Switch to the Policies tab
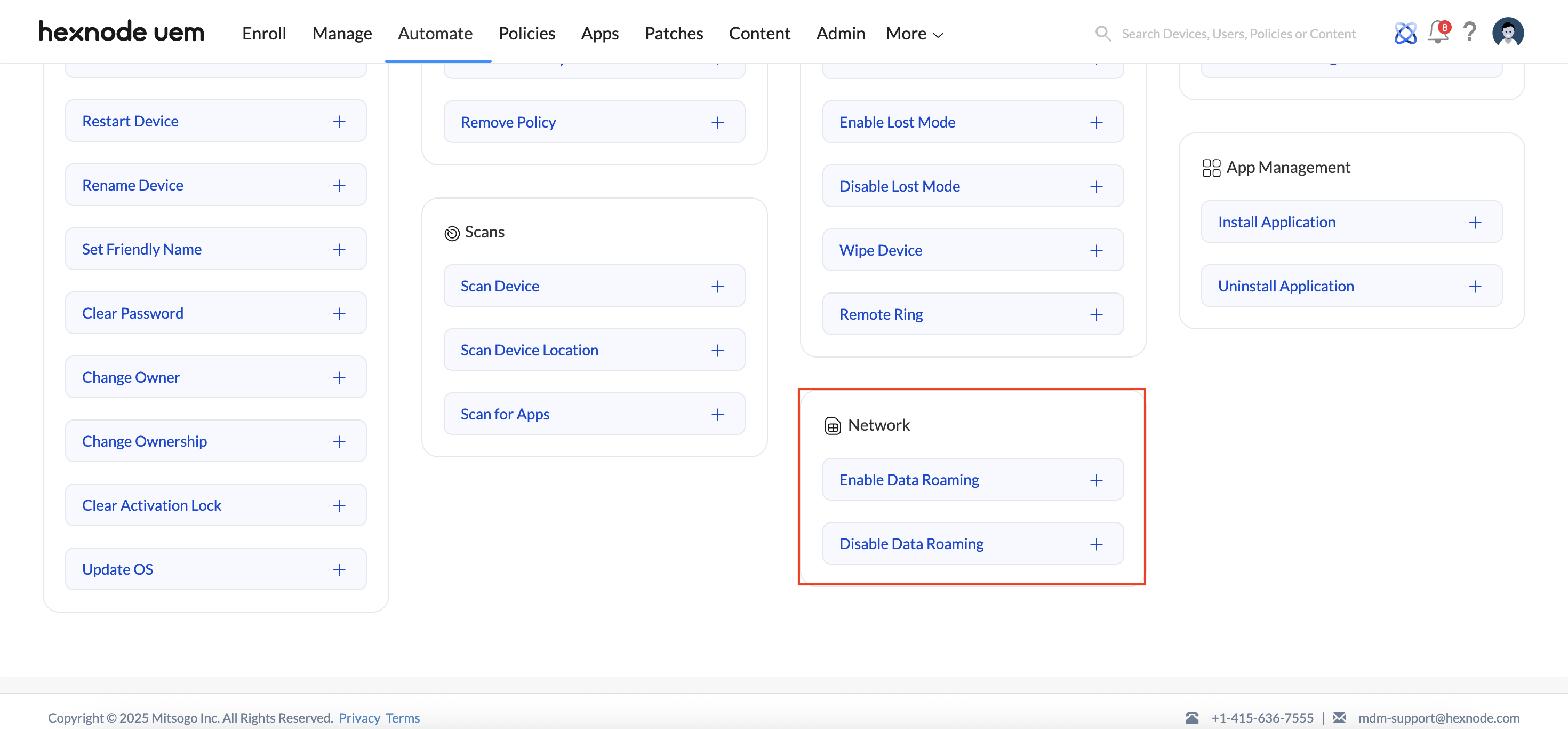Image resolution: width=1568 pixels, height=729 pixels. (x=526, y=34)
